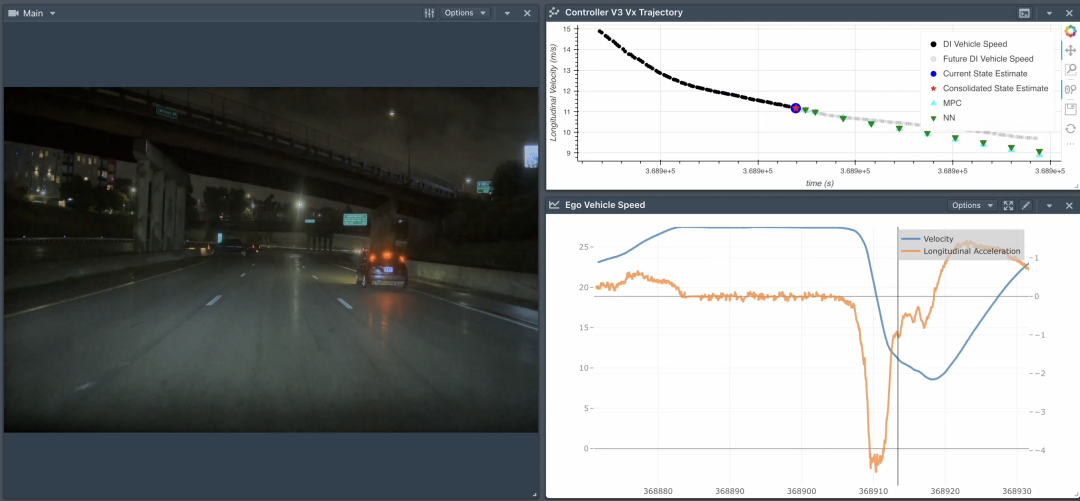Click the camera video frame in Main panel

click(x=270, y=260)
